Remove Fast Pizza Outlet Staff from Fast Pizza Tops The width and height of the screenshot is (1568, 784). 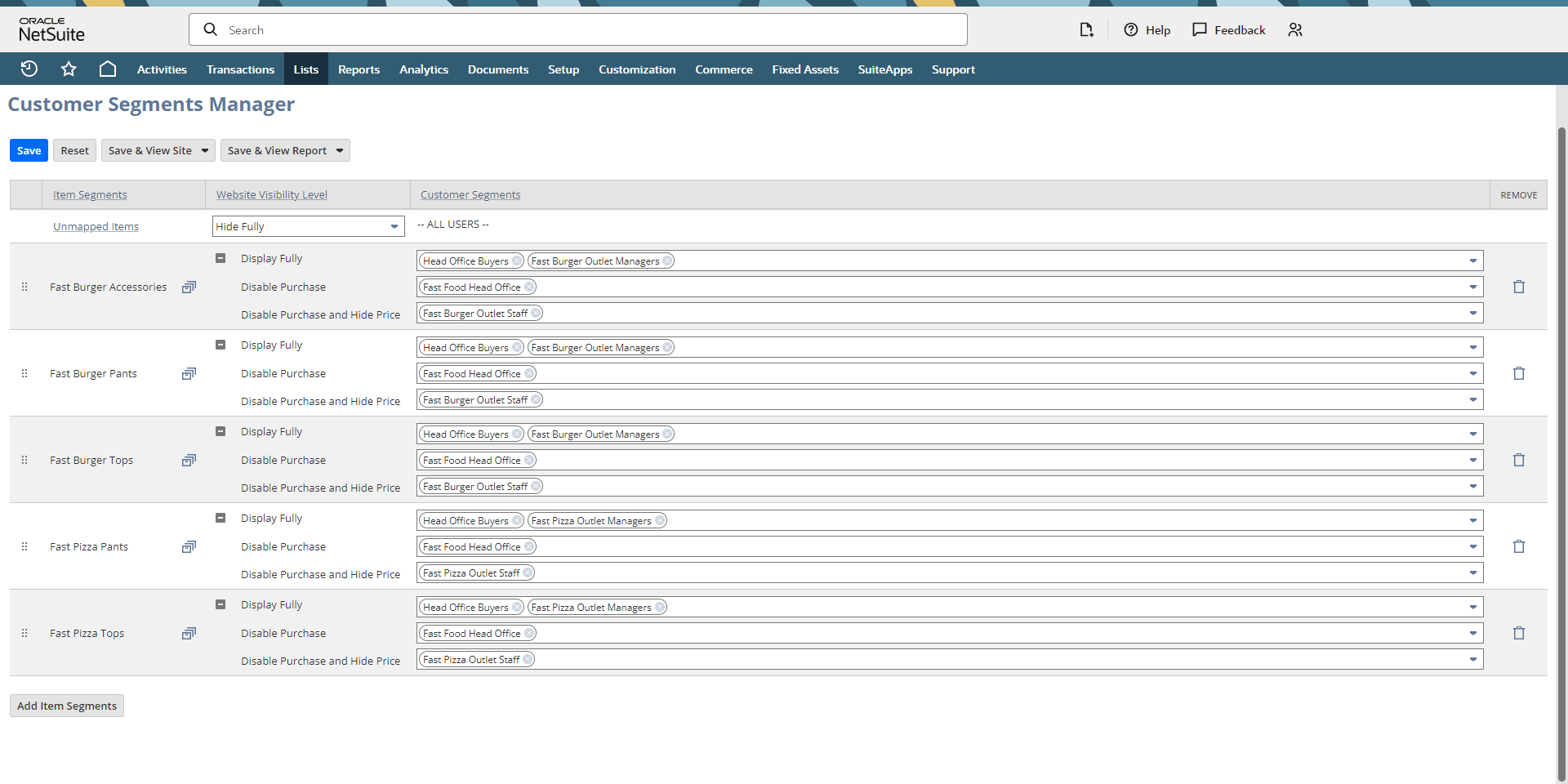pos(528,660)
